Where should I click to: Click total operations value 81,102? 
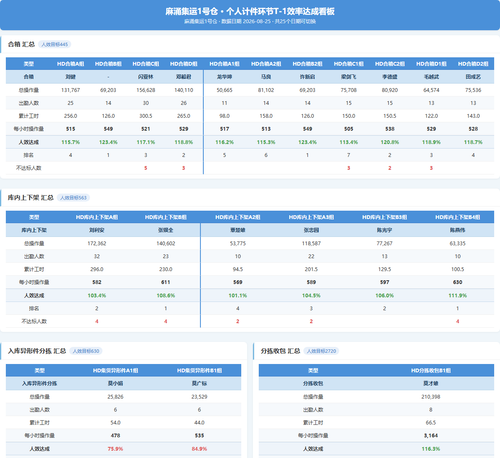tap(266, 90)
